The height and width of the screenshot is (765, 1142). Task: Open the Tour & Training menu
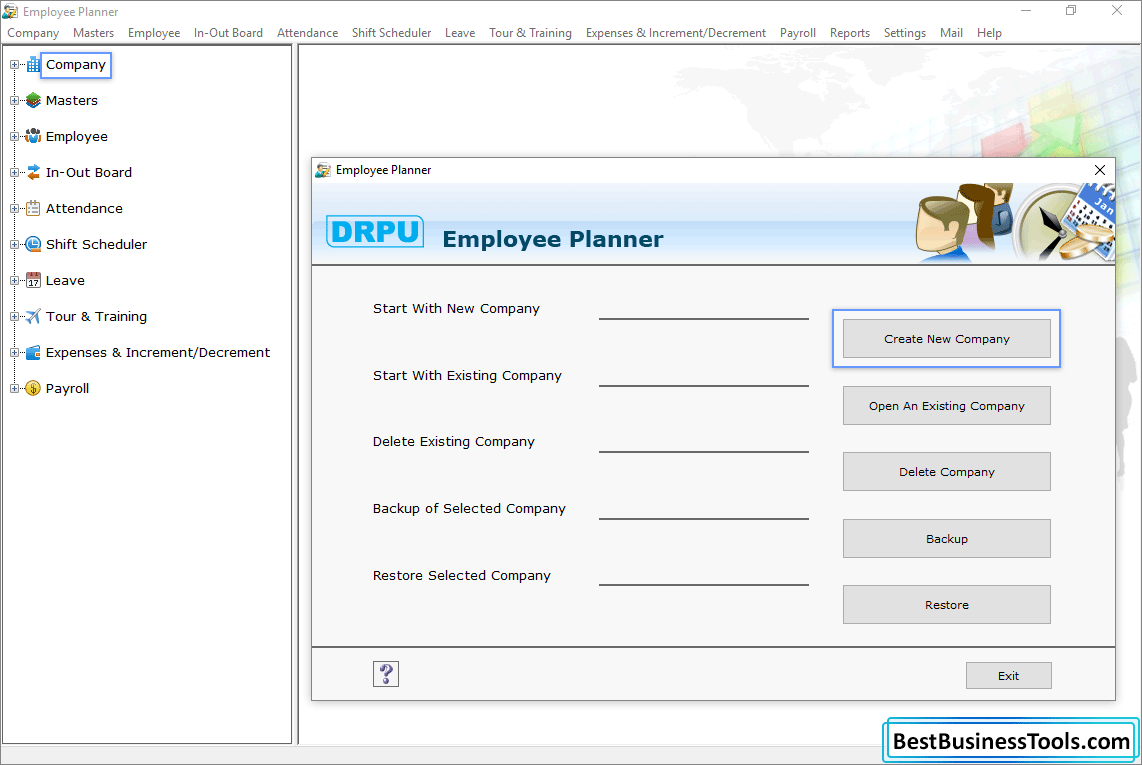(x=530, y=33)
